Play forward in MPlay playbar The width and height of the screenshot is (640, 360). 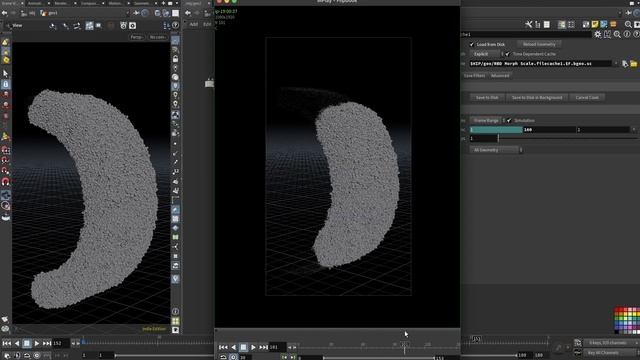253,347
